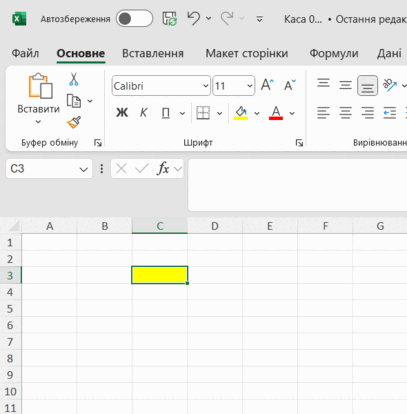Image resolution: width=407 pixels, height=414 pixels.
Task: Open font color palette dropdown
Action: (292, 113)
